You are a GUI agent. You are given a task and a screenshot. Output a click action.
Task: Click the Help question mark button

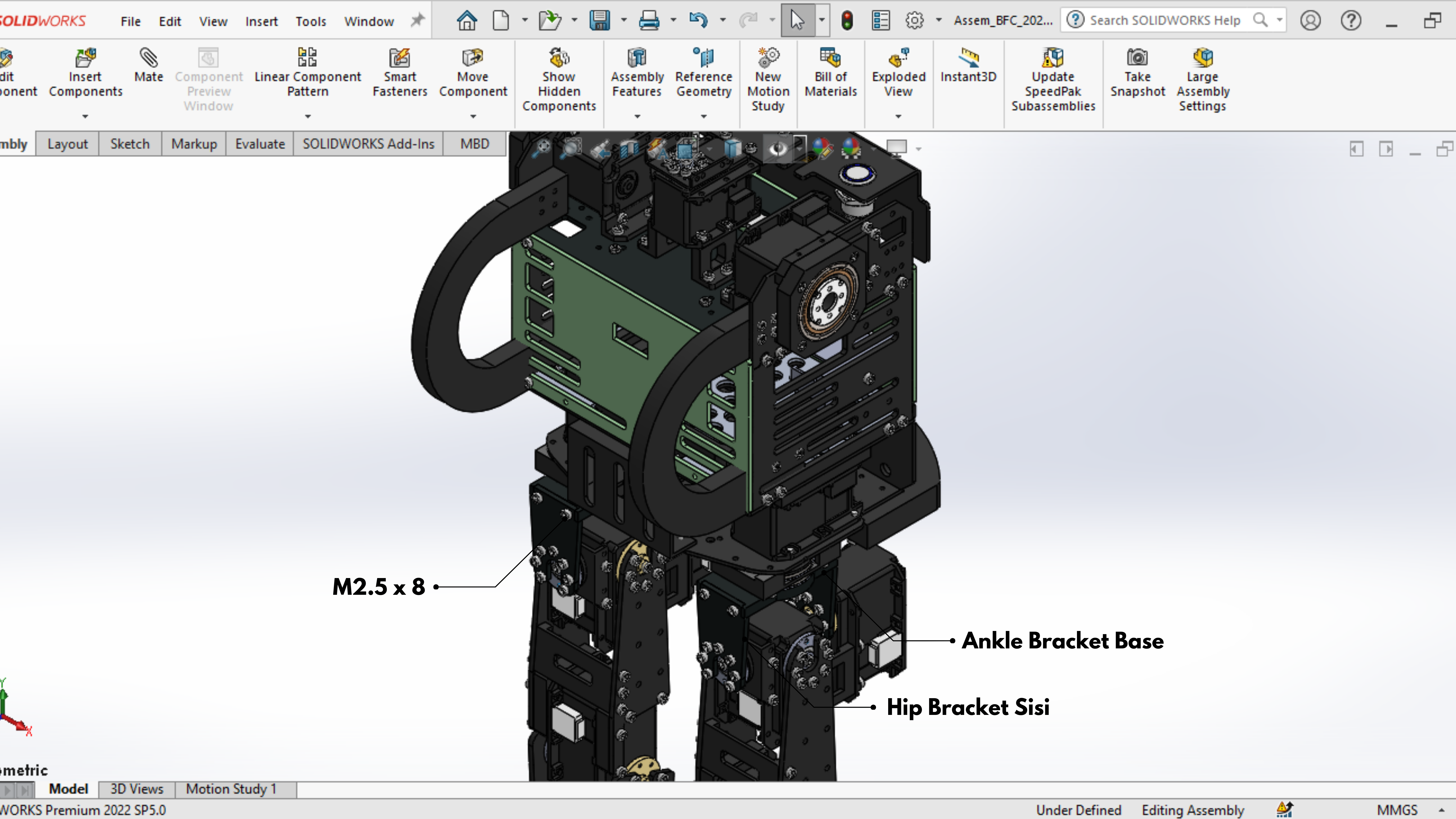click(x=1351, y=21)
